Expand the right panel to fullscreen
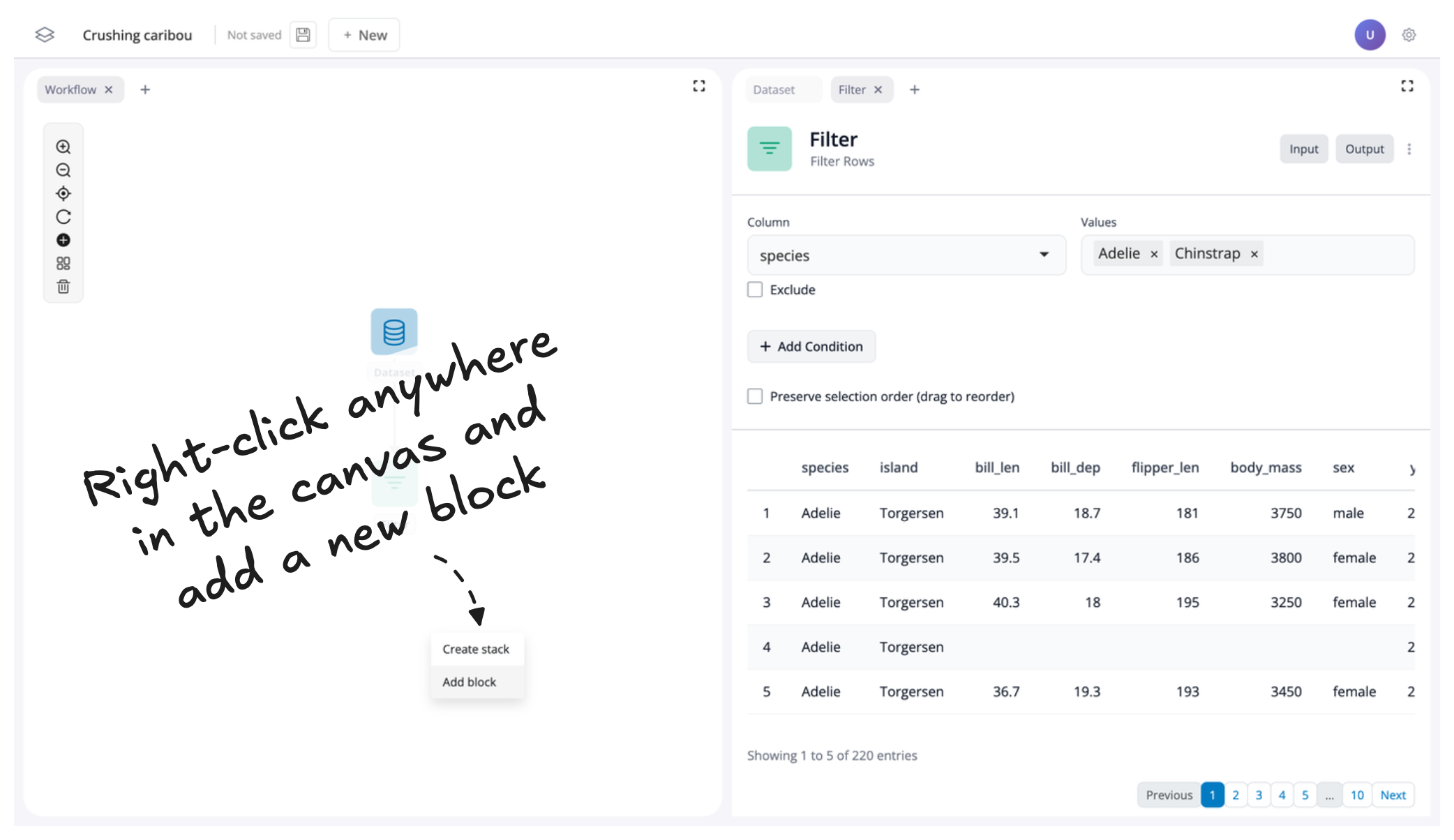 (x=1407, y=86)
